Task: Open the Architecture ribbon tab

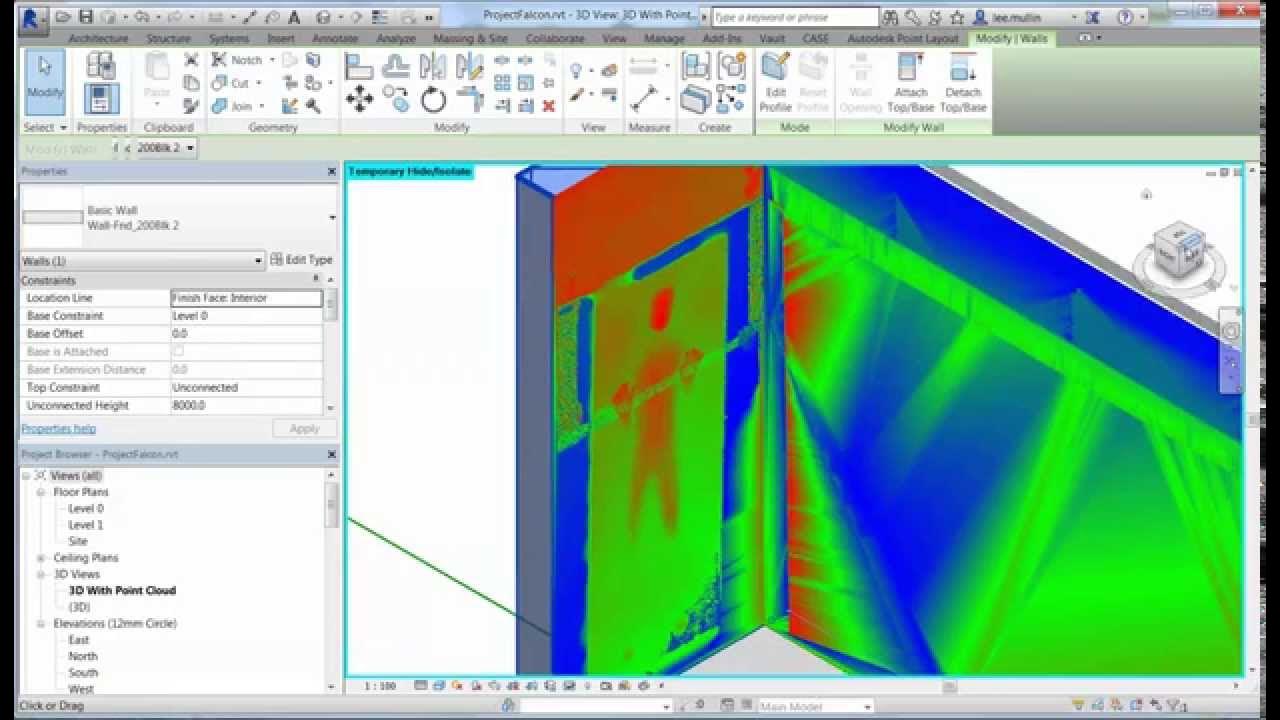Action: (98, 38)
